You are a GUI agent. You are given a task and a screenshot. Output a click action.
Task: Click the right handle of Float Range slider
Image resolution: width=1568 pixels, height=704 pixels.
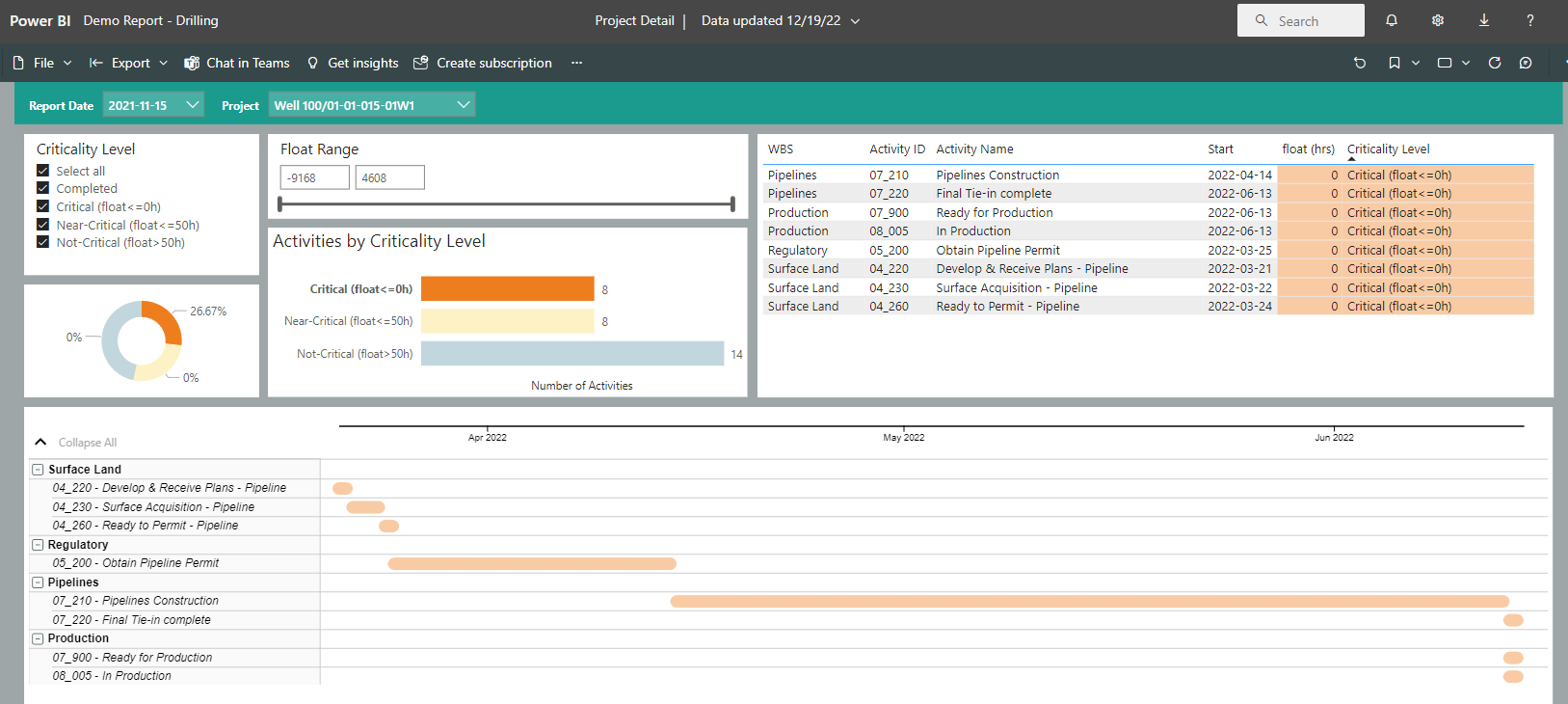[x=732, y=203]
